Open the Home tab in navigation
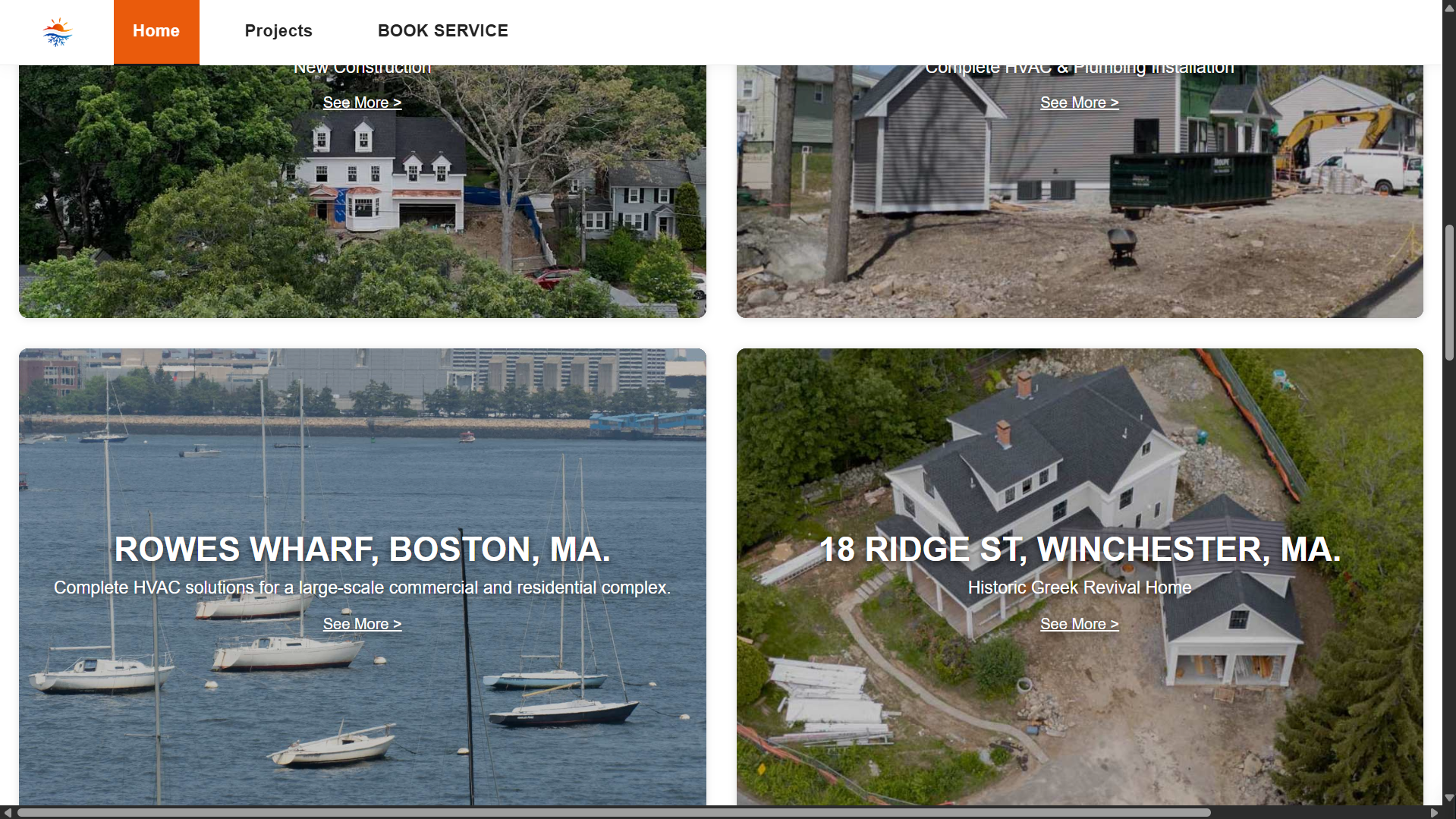Viewport: 1456px width, 819px height. coord(156,32)
